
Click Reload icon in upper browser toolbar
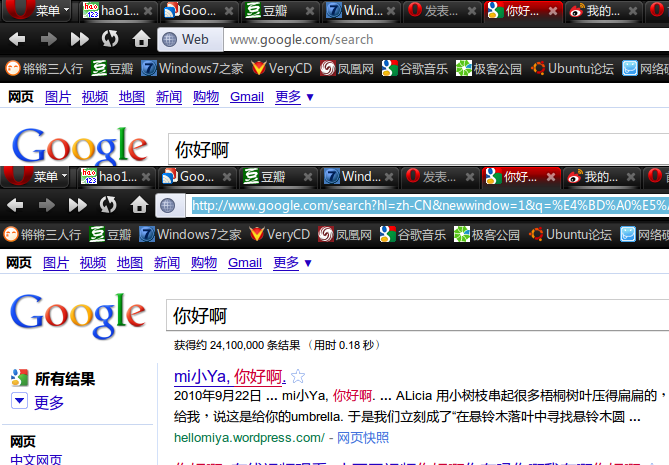(x=110, y=39)
